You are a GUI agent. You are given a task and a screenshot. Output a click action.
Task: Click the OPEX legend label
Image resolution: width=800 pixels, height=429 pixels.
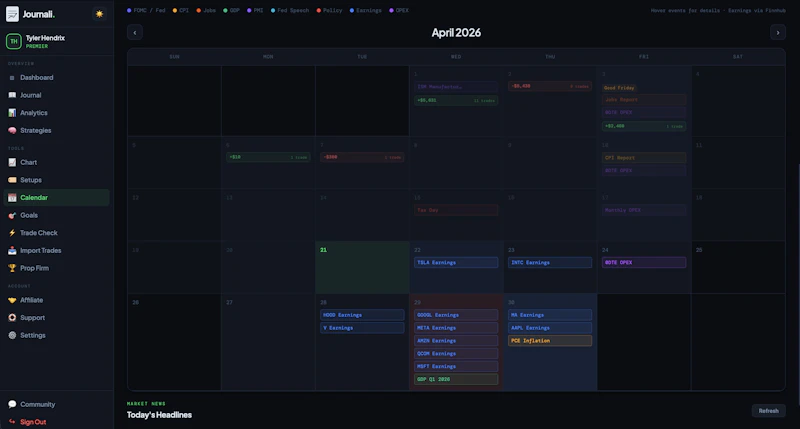click(x=402, y=10)
